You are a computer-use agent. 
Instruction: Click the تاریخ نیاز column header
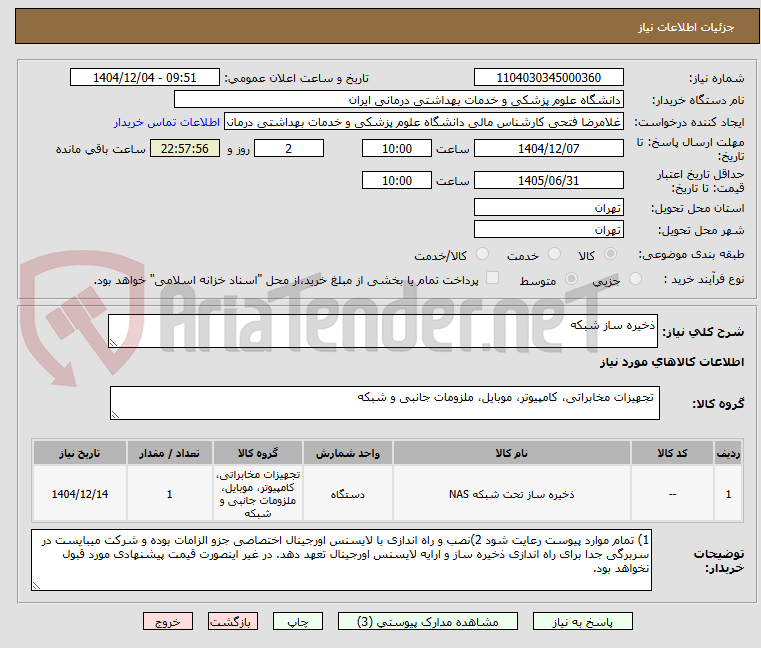(x=80, y=453)
